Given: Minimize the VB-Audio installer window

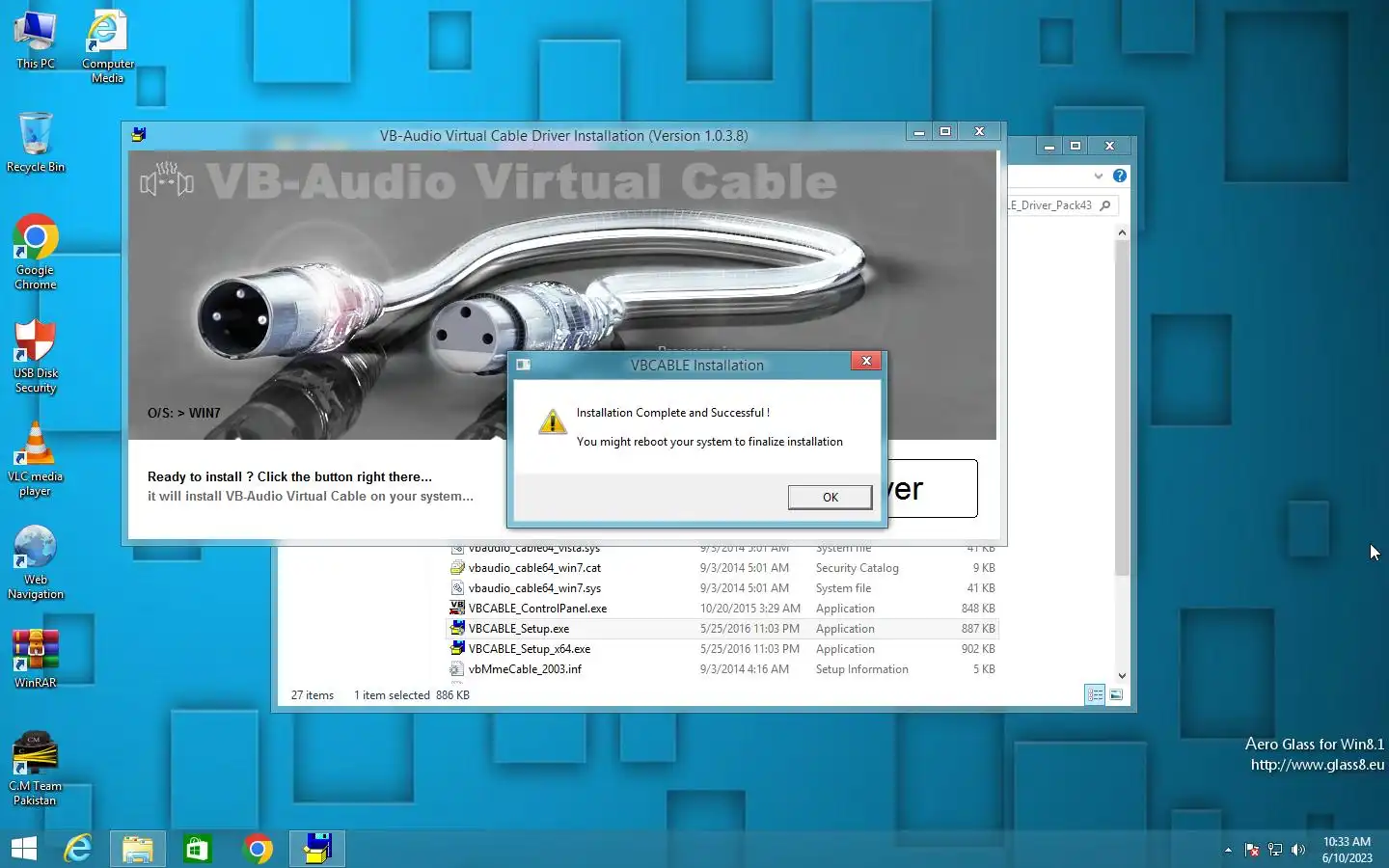Looking at the screenshot, I should click(919, 131).
